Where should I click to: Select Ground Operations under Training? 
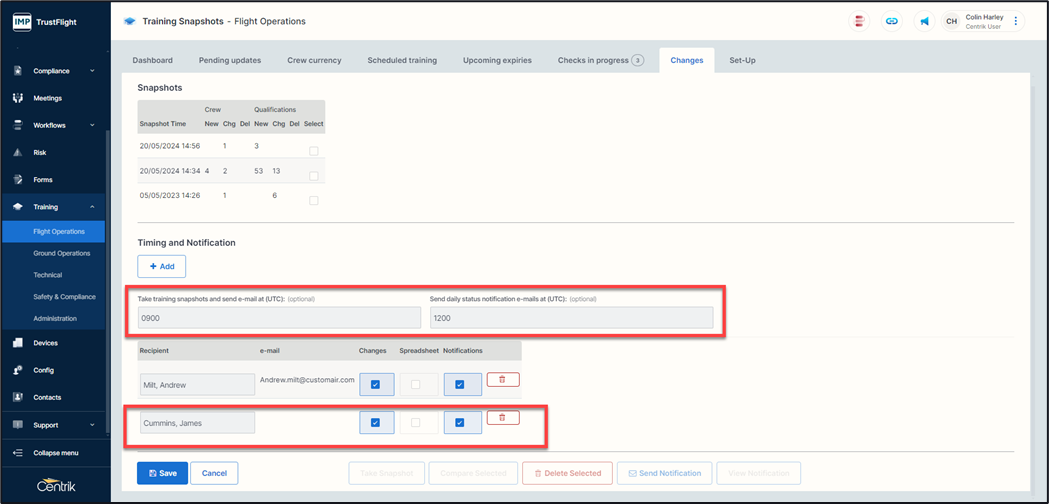(62, 253)
